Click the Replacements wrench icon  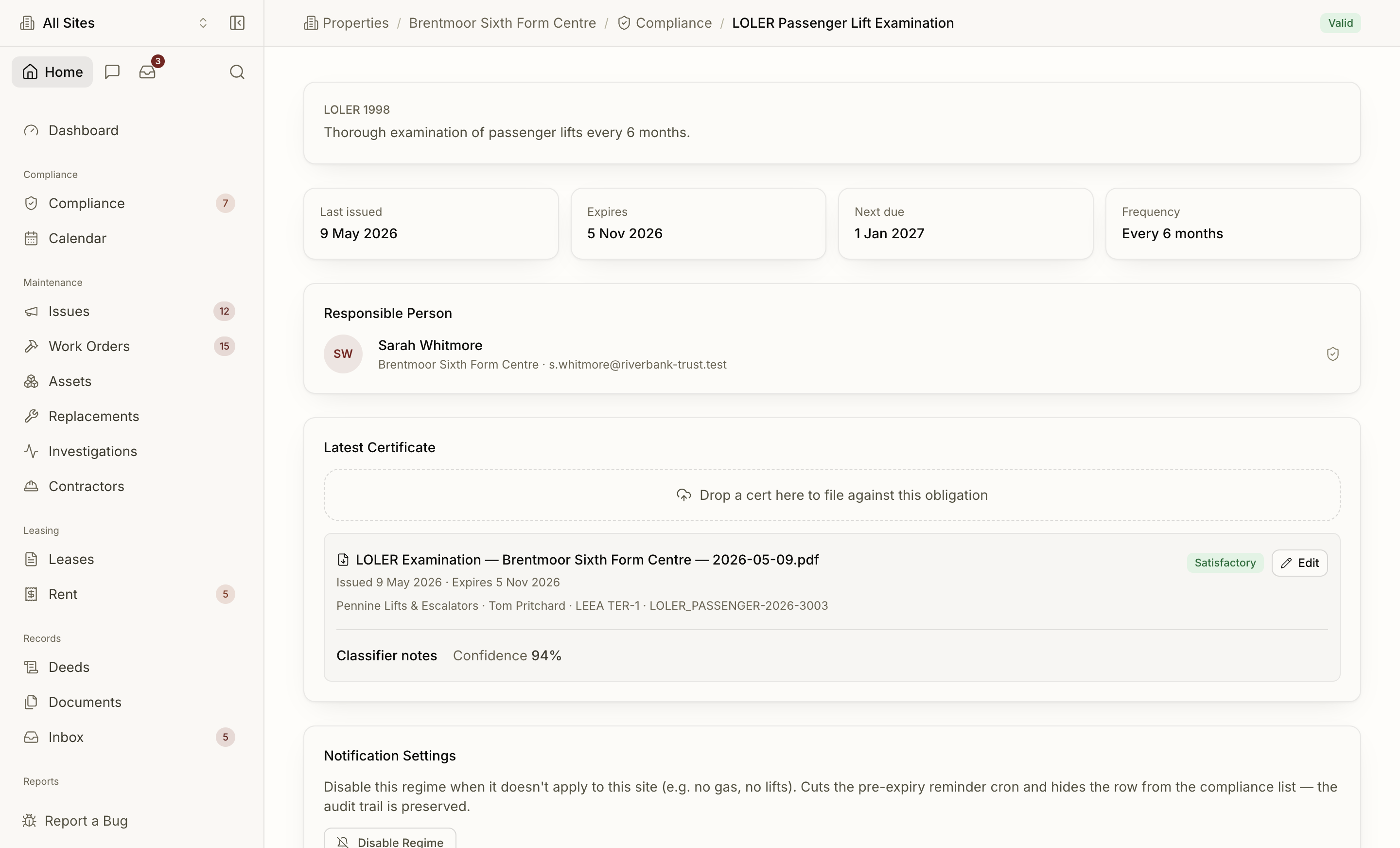(x=31, y=416)
